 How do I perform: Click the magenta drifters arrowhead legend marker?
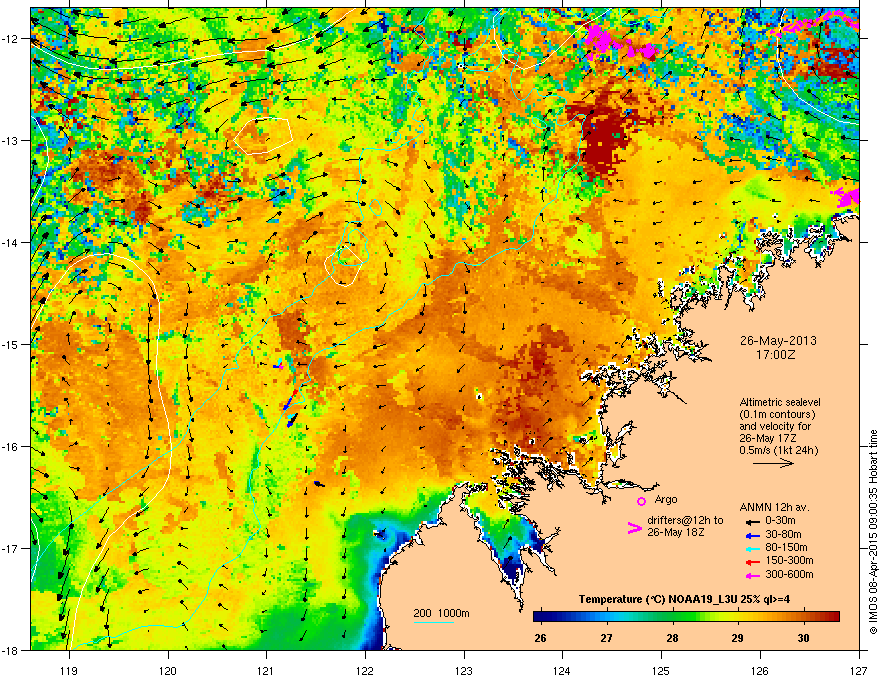pyautogui.click(x=634, y=528)
